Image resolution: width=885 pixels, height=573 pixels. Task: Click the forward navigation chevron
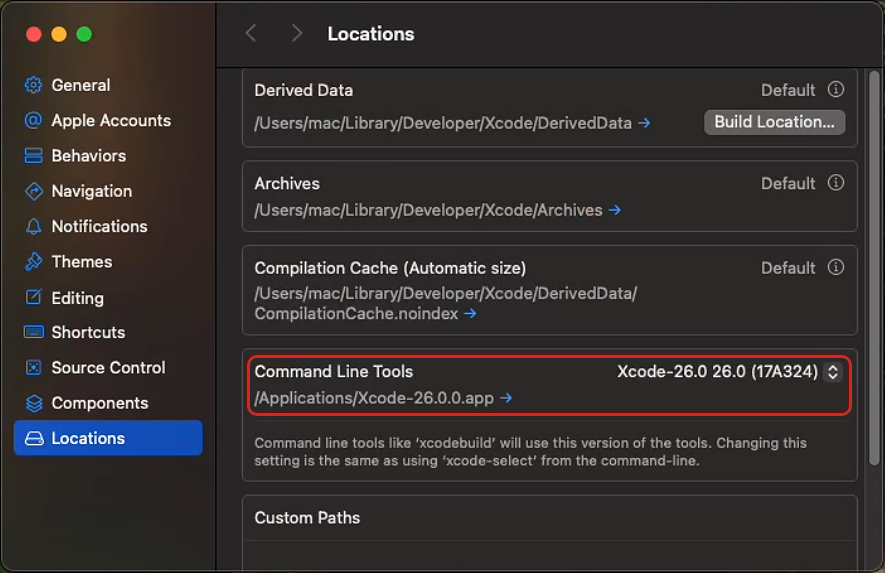pyautogui.click(x=297, y=33)
